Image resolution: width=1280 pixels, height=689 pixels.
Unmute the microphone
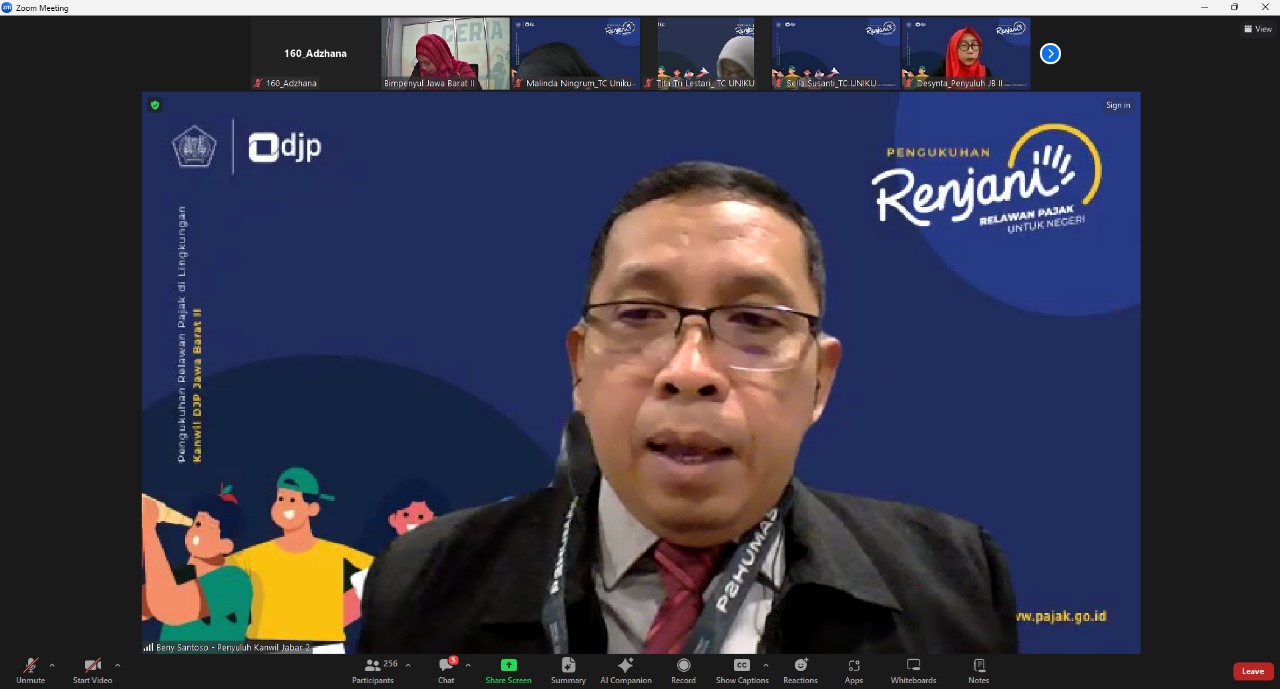30,670
